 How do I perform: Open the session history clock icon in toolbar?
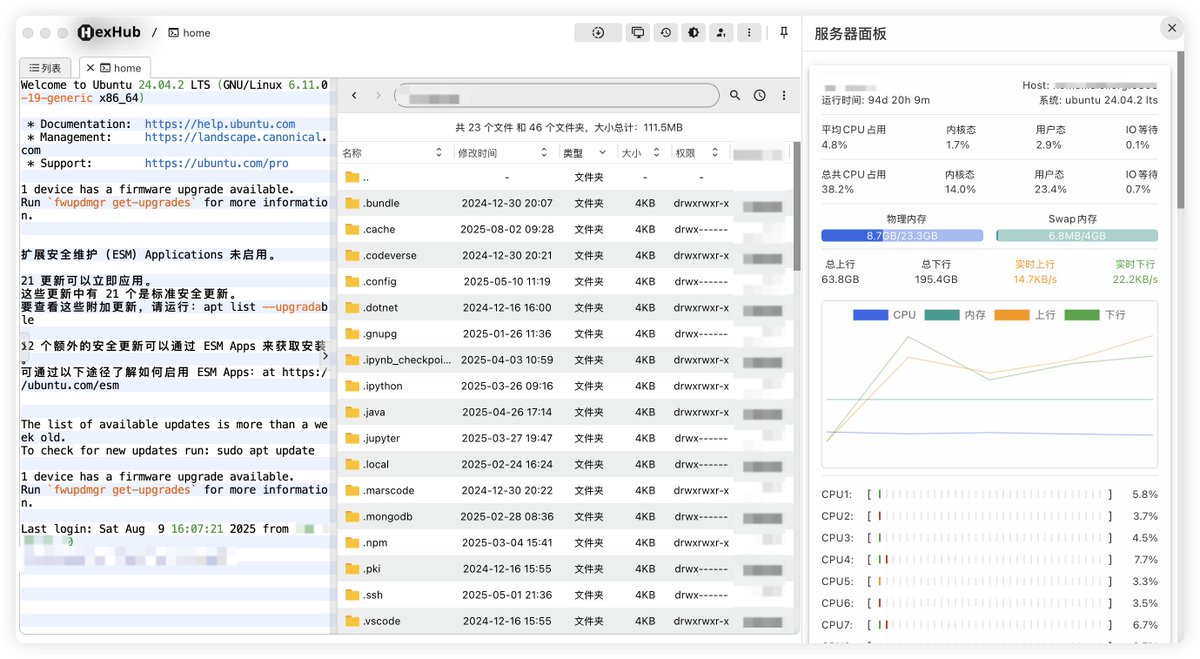tap(665, 32)
